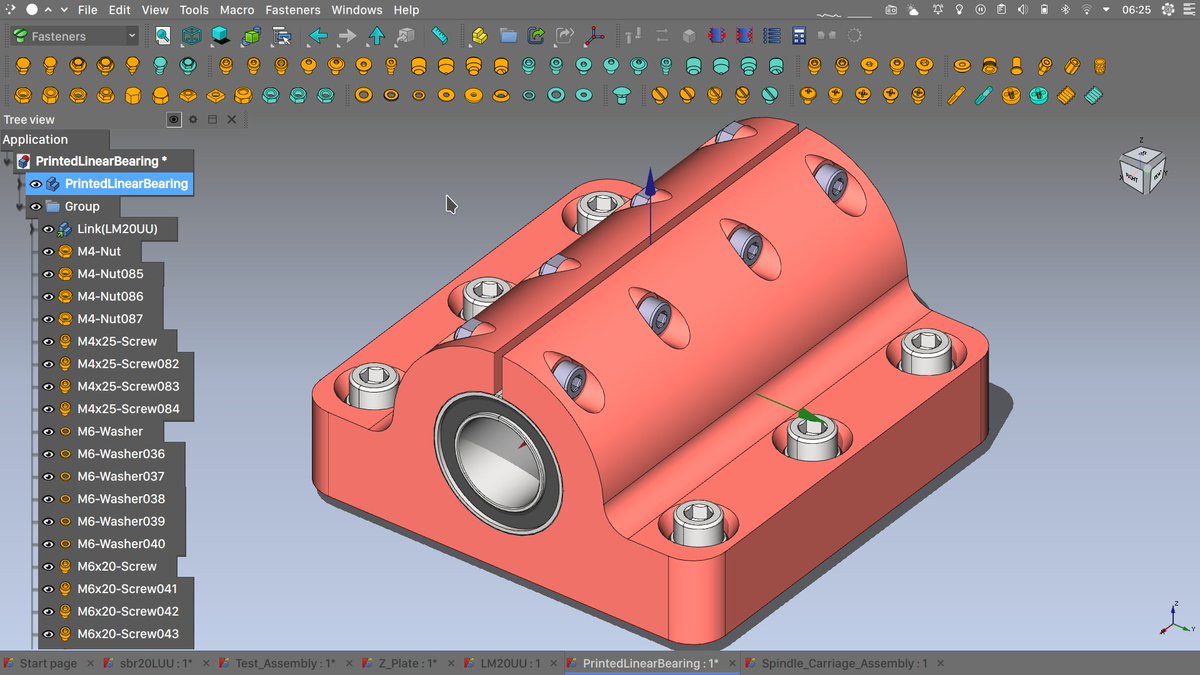Set the view to isometric cube icon

[190, 35]
